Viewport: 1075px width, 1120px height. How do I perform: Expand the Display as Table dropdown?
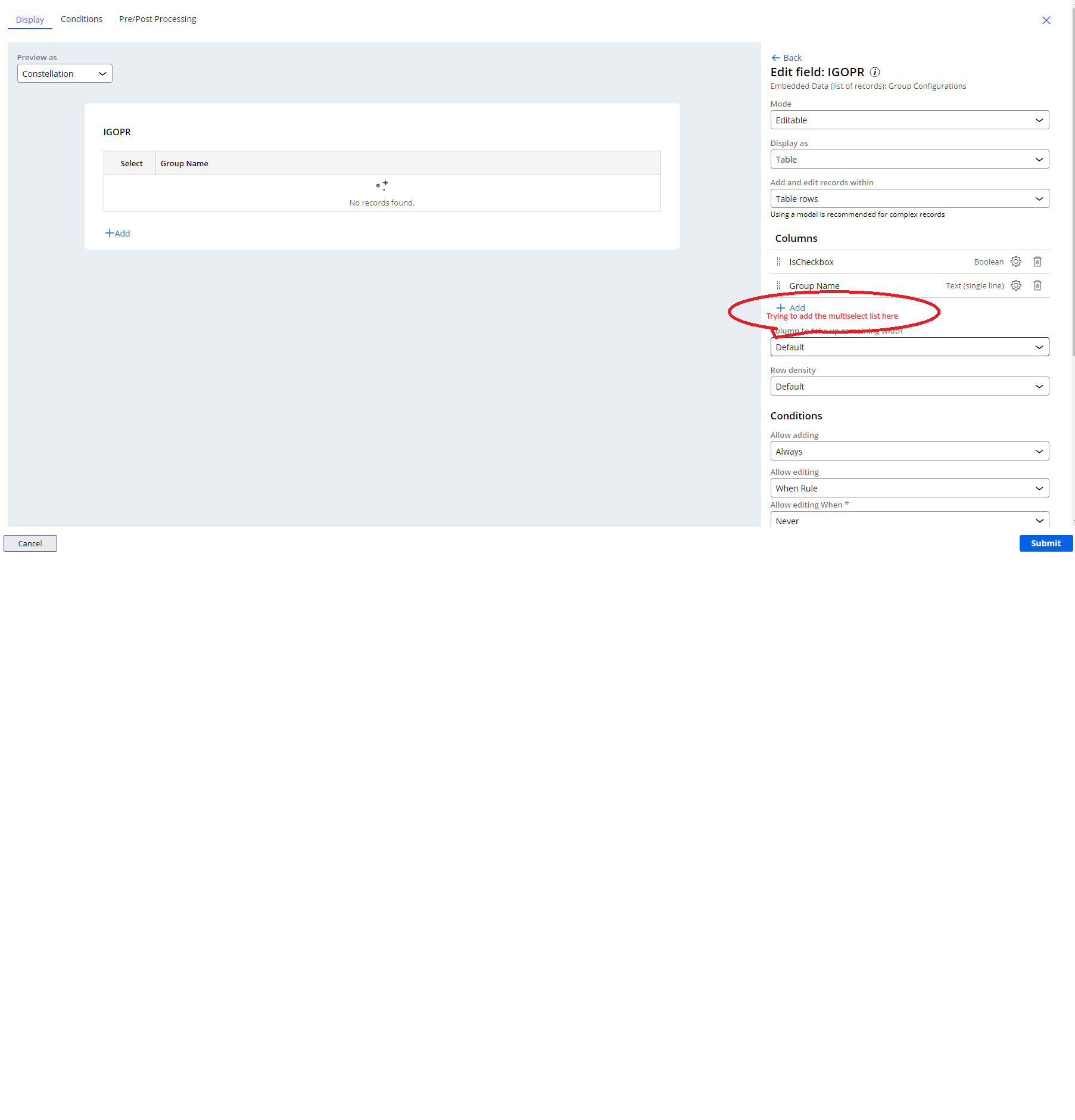pos(909,159)
